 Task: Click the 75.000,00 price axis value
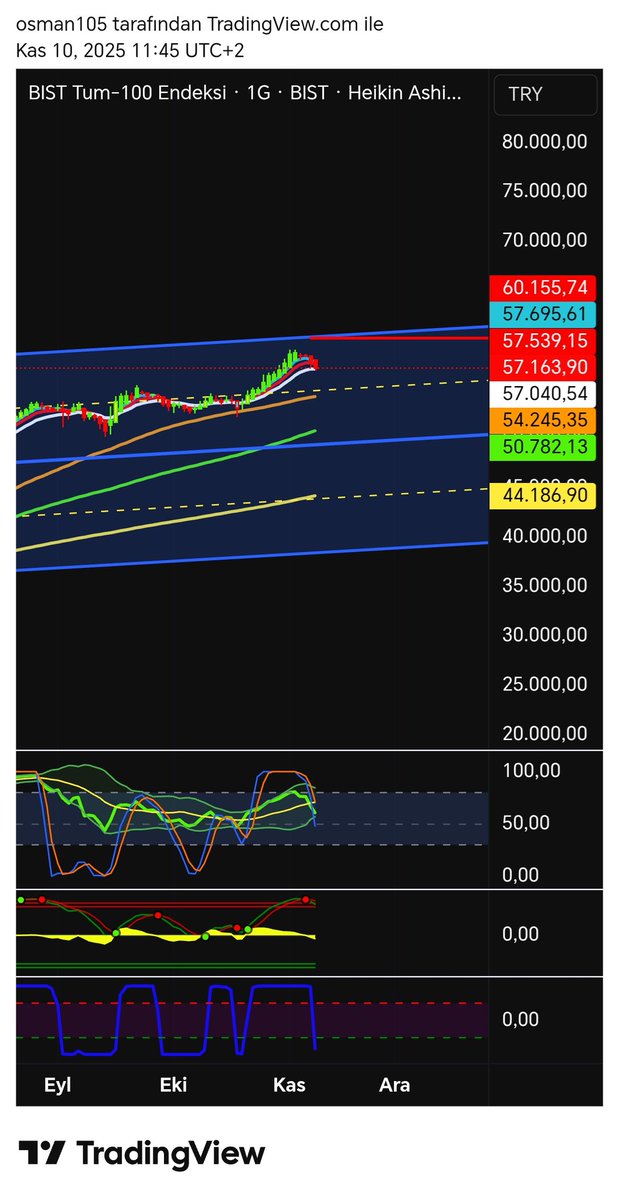544,190
